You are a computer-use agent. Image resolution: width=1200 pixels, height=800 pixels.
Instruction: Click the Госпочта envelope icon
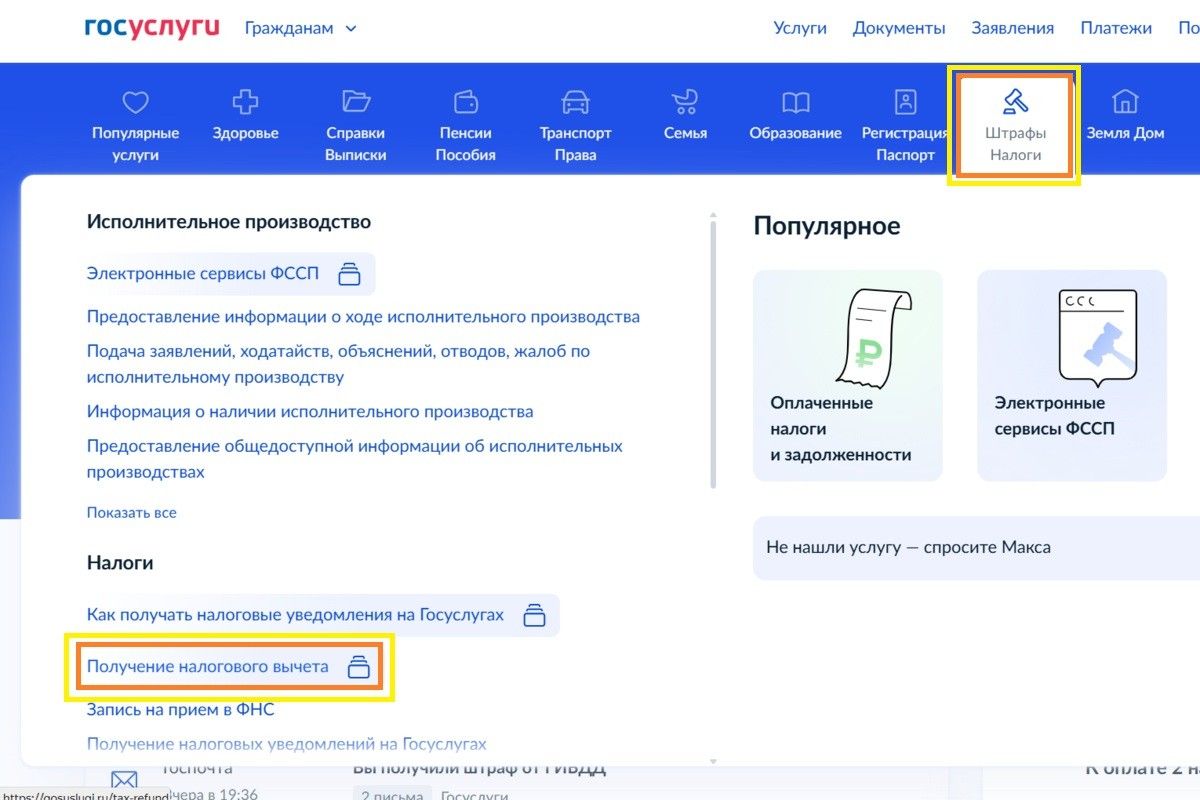pyautogui.click(x=124, y=780)
